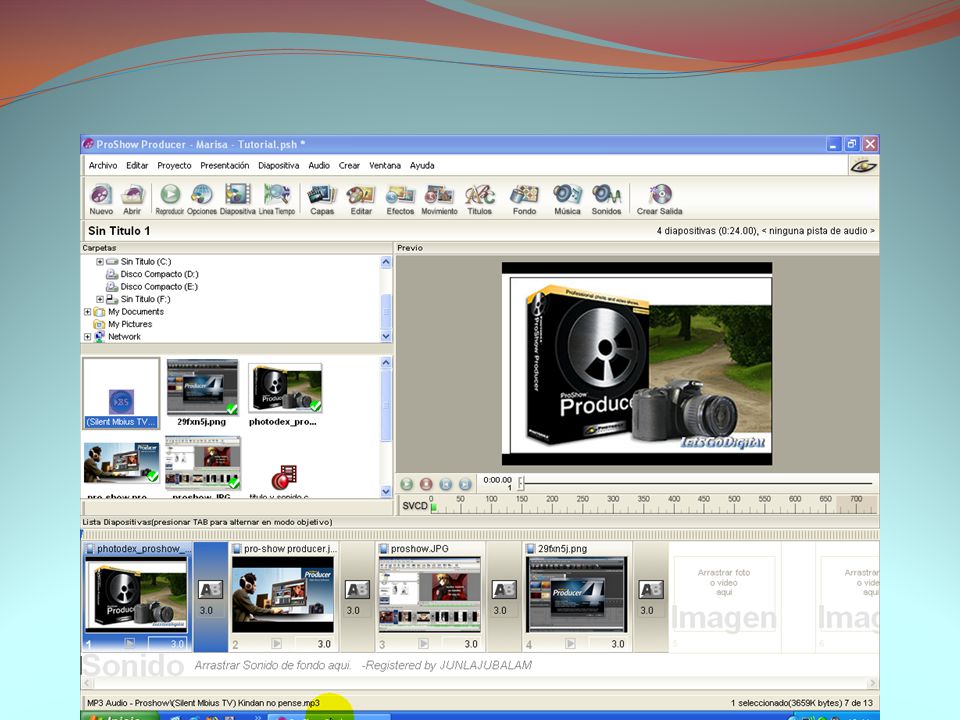The image size is (960, 720).
Task: Click slide 2 duration field 3.0
Action: (x=316, y=644)
